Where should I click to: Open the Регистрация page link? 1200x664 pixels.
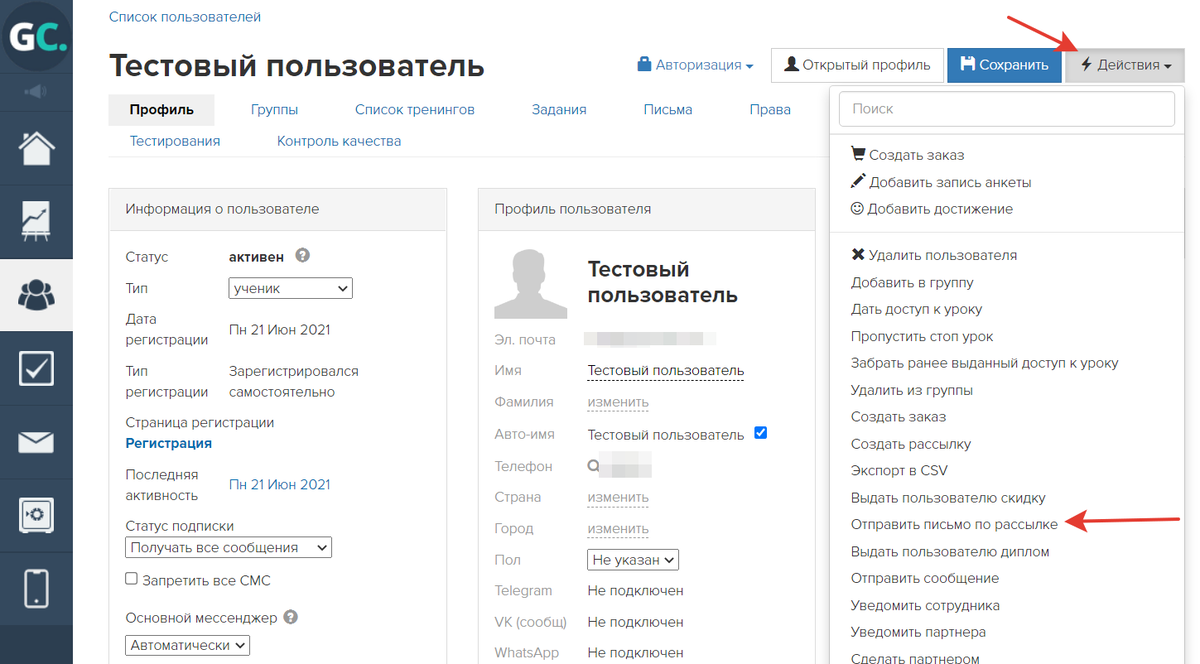click(x=169, y=443)
